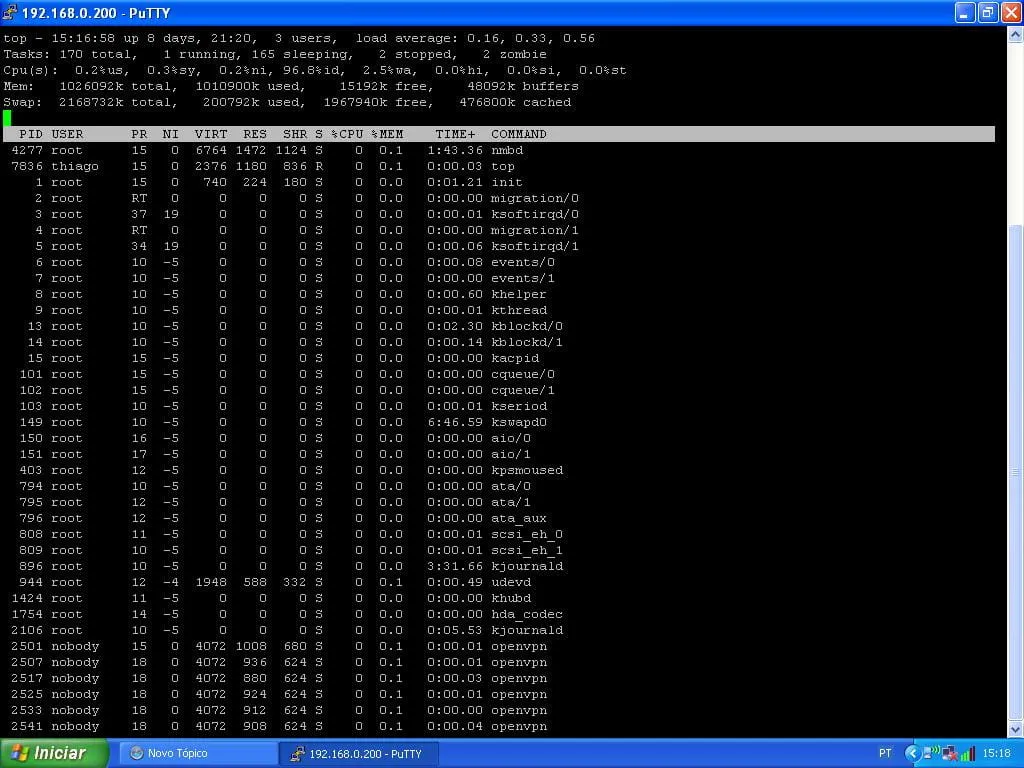This screenshot has height=768, width=1024.
Task: Click the %MEM column header
Action: 387,134
